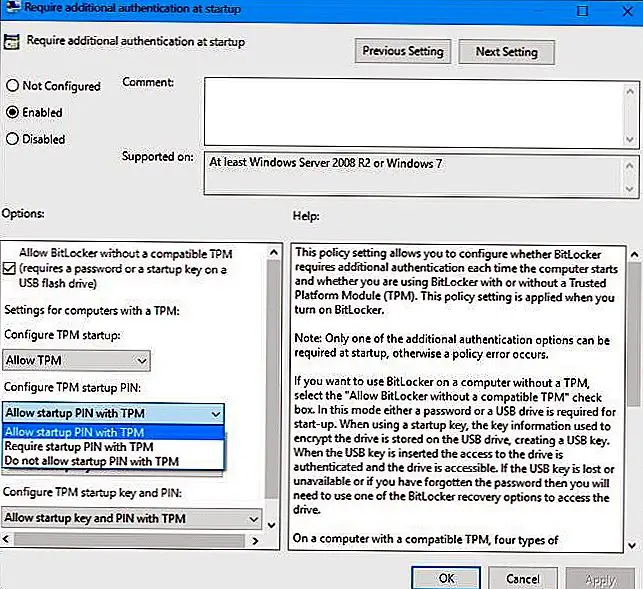Choose Require startup PIN with TPM option
The height and width of the screenshot is (589, 643).
coord(79,447)
